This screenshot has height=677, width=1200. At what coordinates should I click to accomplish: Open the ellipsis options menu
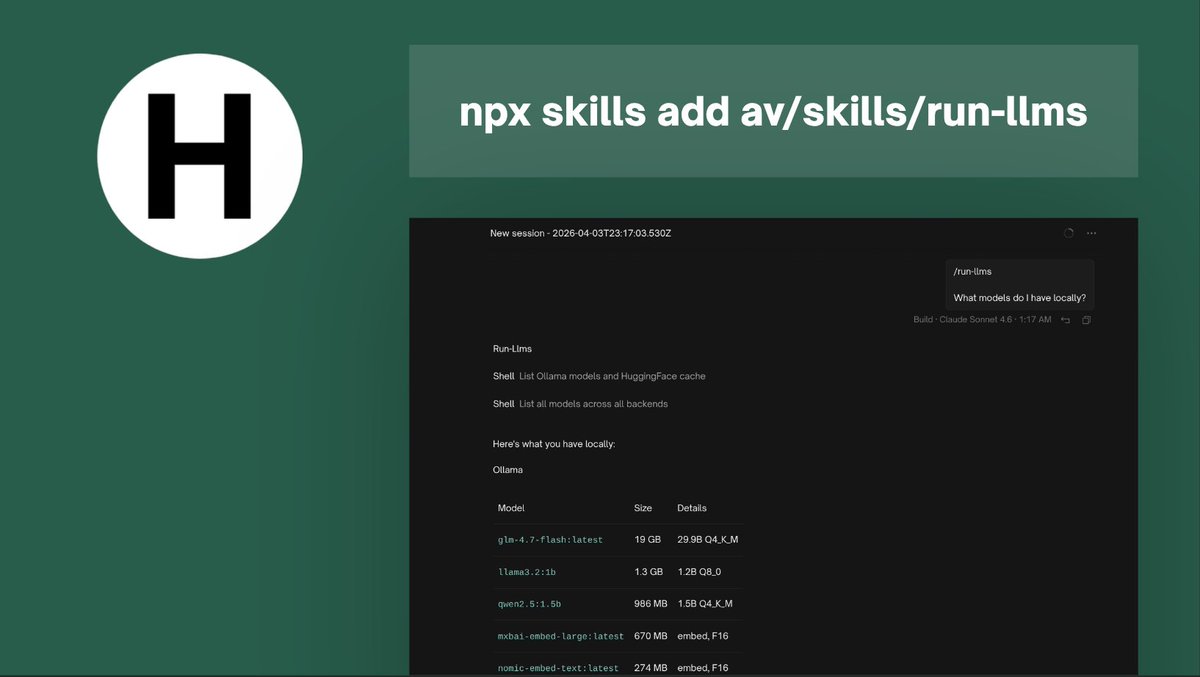1091,233
